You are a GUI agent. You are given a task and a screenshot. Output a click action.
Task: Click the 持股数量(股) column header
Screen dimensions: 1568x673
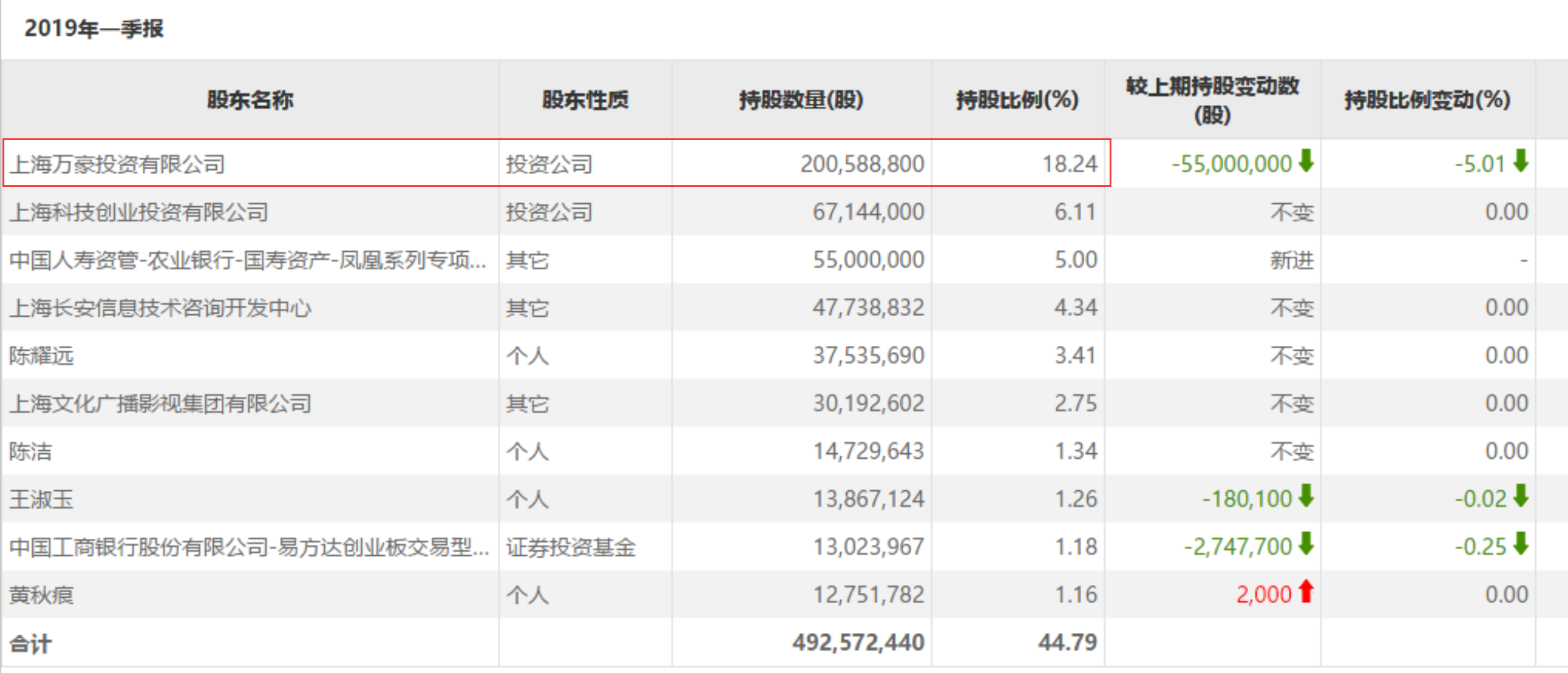click(801, 99)
